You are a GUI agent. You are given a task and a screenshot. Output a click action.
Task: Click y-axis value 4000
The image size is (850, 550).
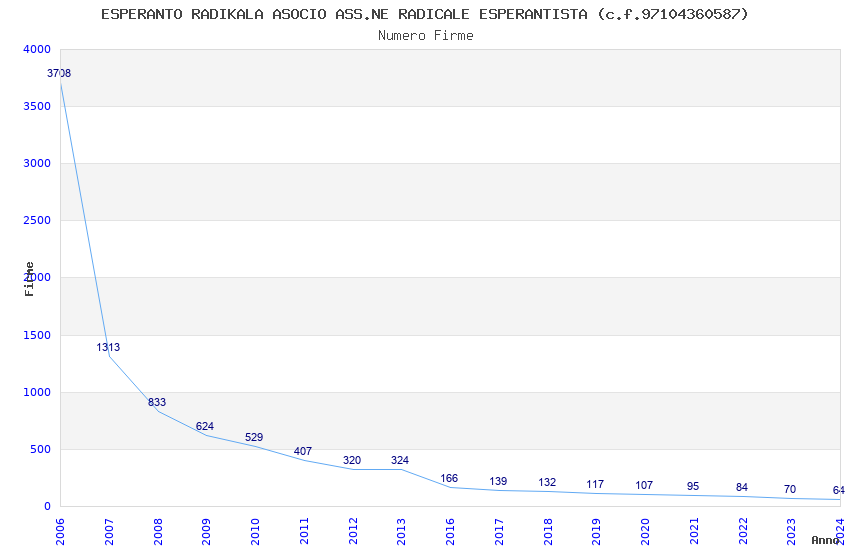(x=37, y=49)
